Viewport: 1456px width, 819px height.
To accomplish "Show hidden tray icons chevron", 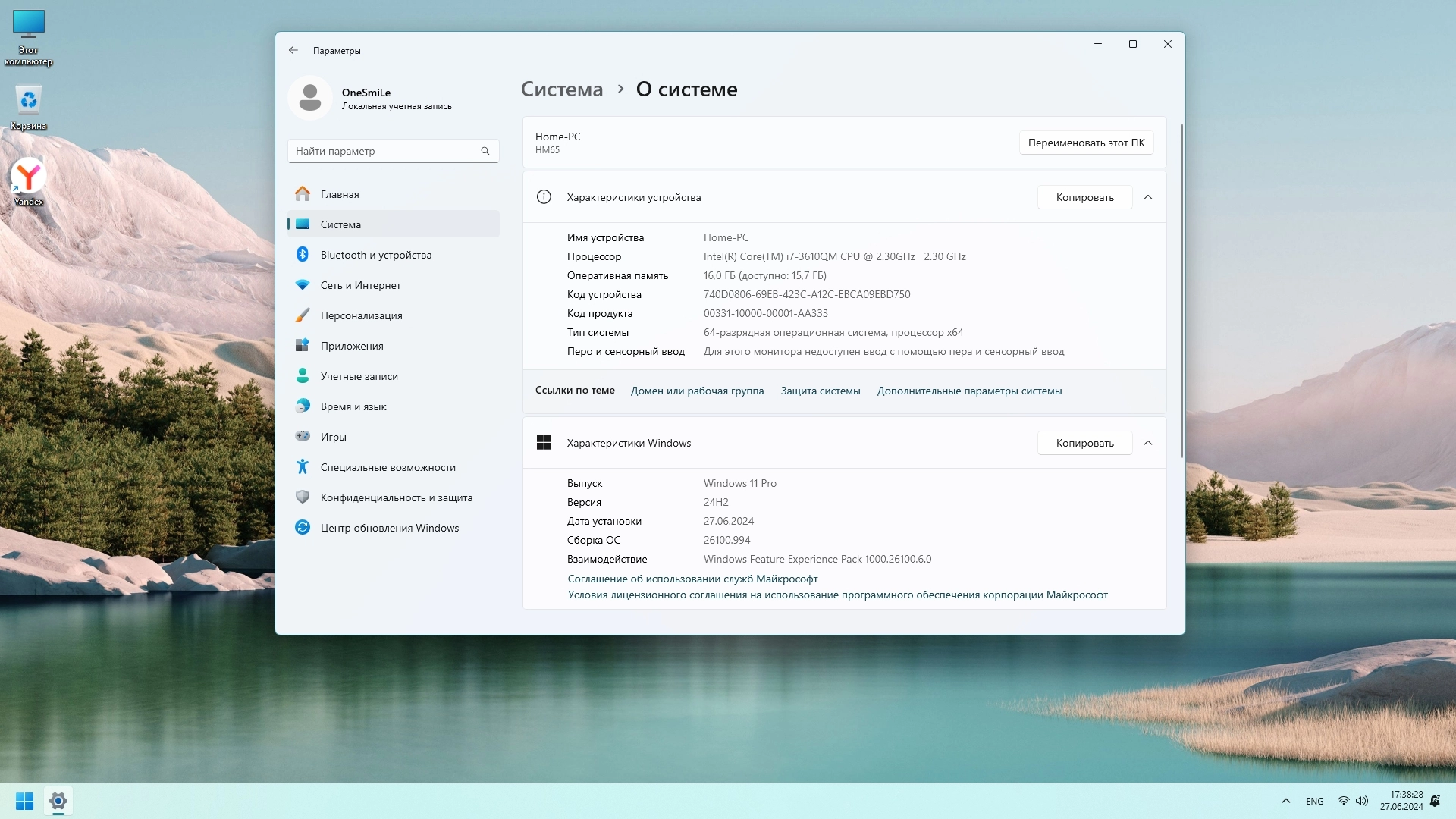I will tap(1286, 801).
